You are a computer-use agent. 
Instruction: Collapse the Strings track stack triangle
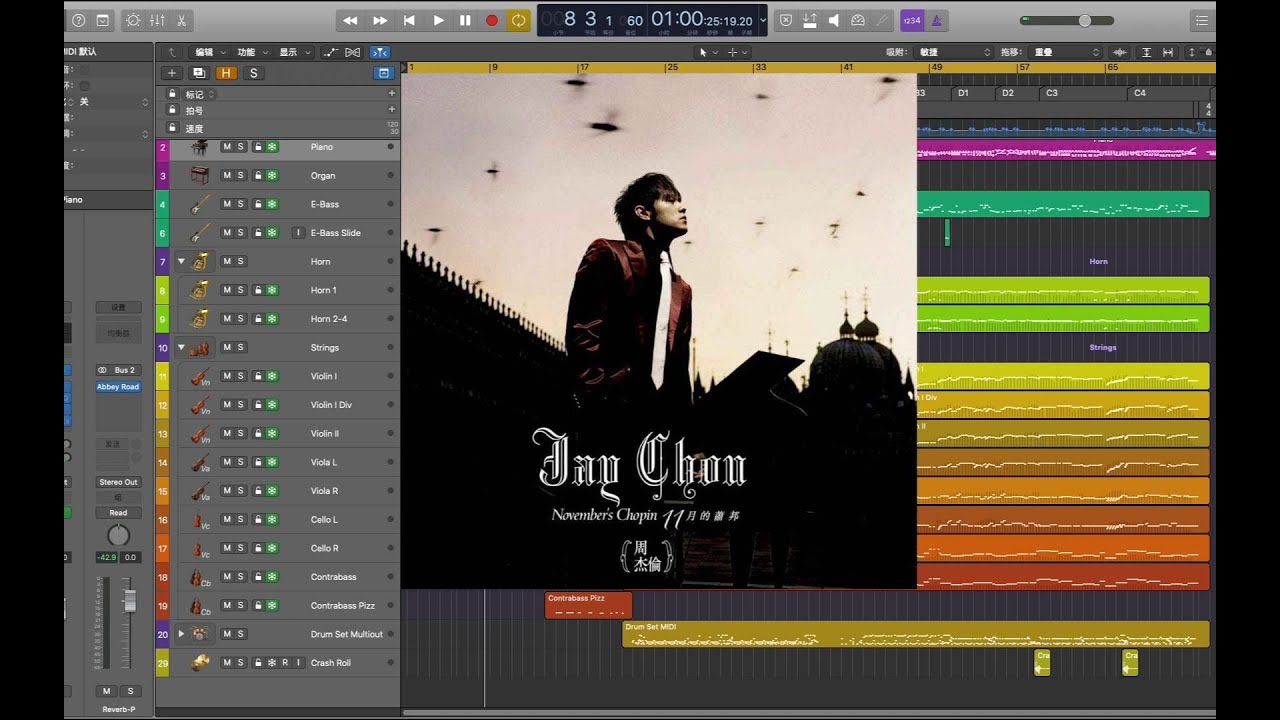pyautogui.click(x=181, y=347)
